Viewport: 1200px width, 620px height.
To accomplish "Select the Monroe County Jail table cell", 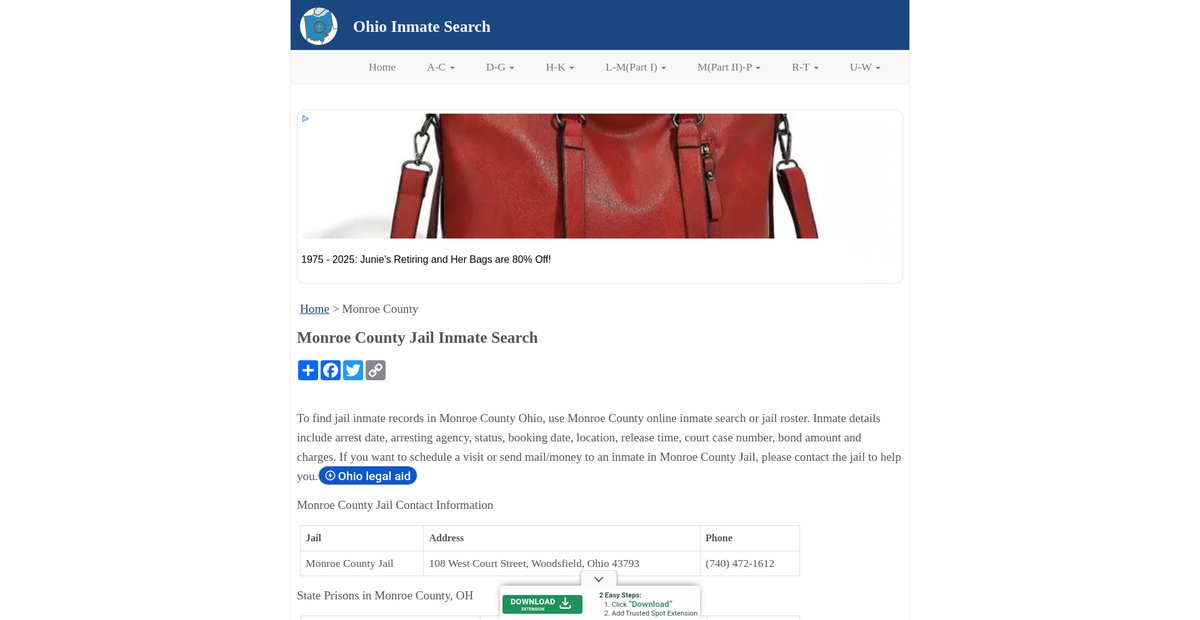I will 362,563.
